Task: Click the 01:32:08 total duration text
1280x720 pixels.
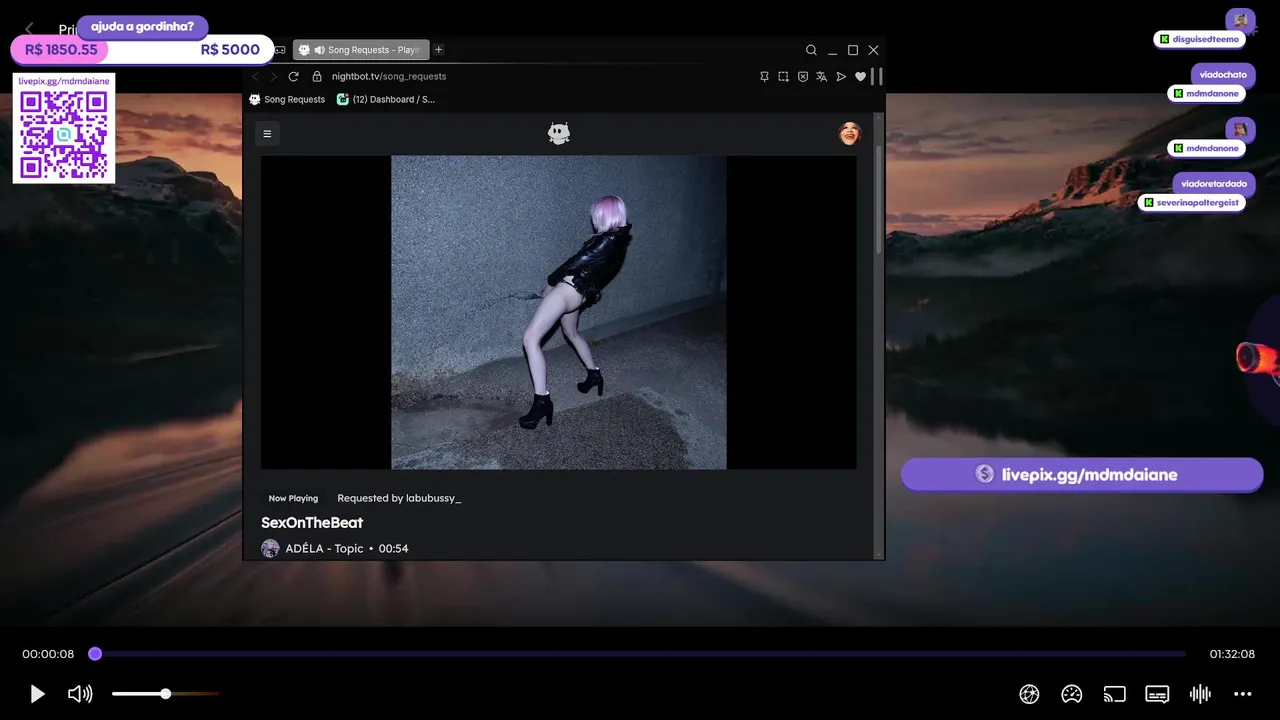Action: pos(1232,654)
